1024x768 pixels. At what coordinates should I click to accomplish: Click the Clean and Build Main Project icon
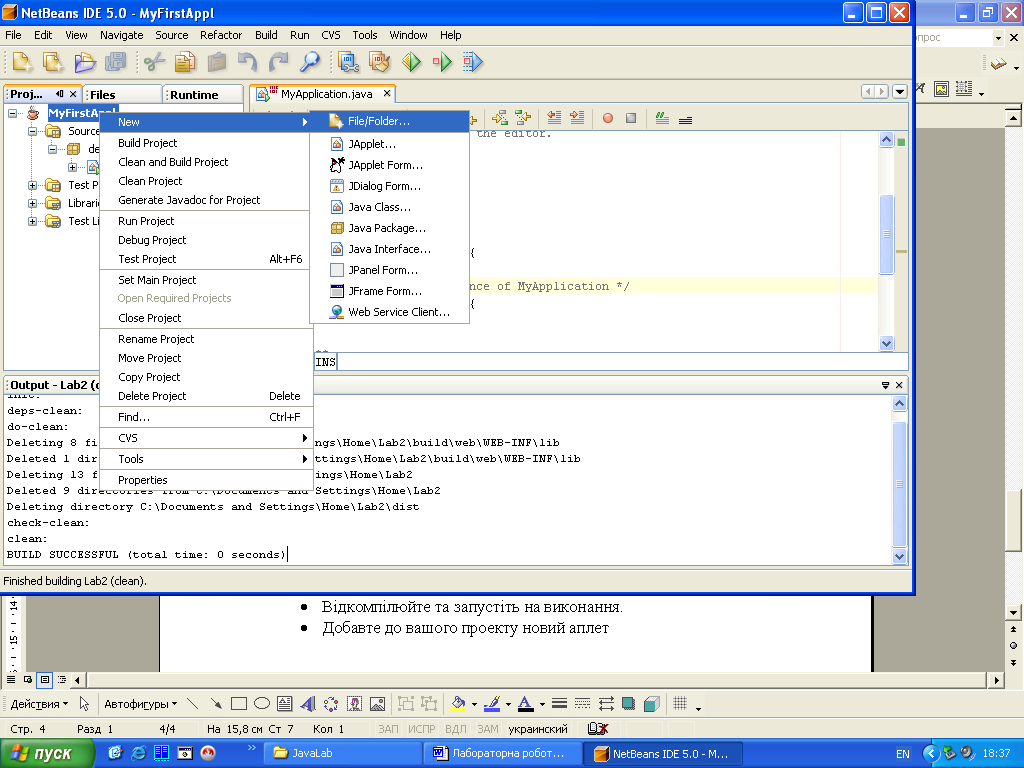(379, 62)
